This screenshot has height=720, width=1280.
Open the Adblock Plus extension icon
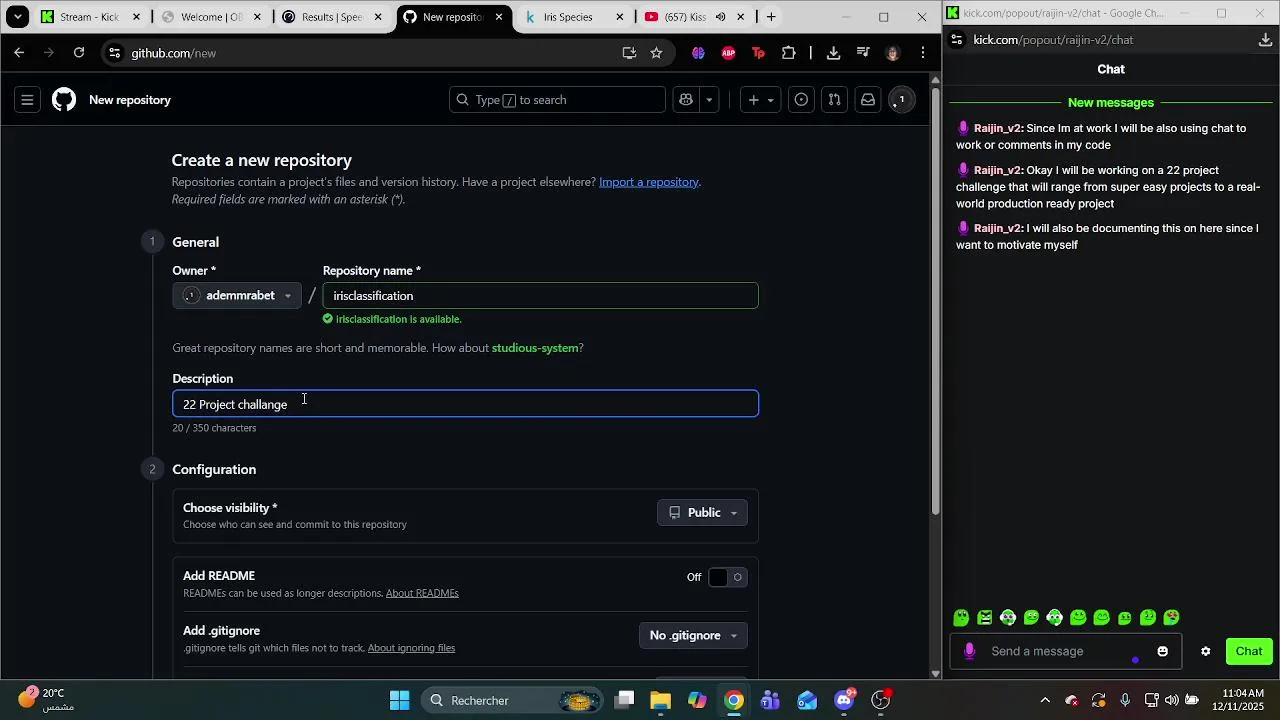coord(728,53)
